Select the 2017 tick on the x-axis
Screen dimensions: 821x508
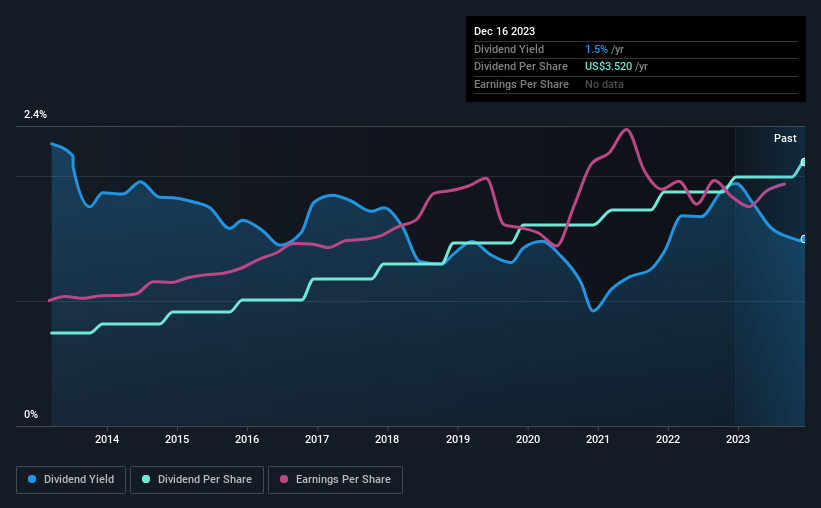tap(317, 439)
